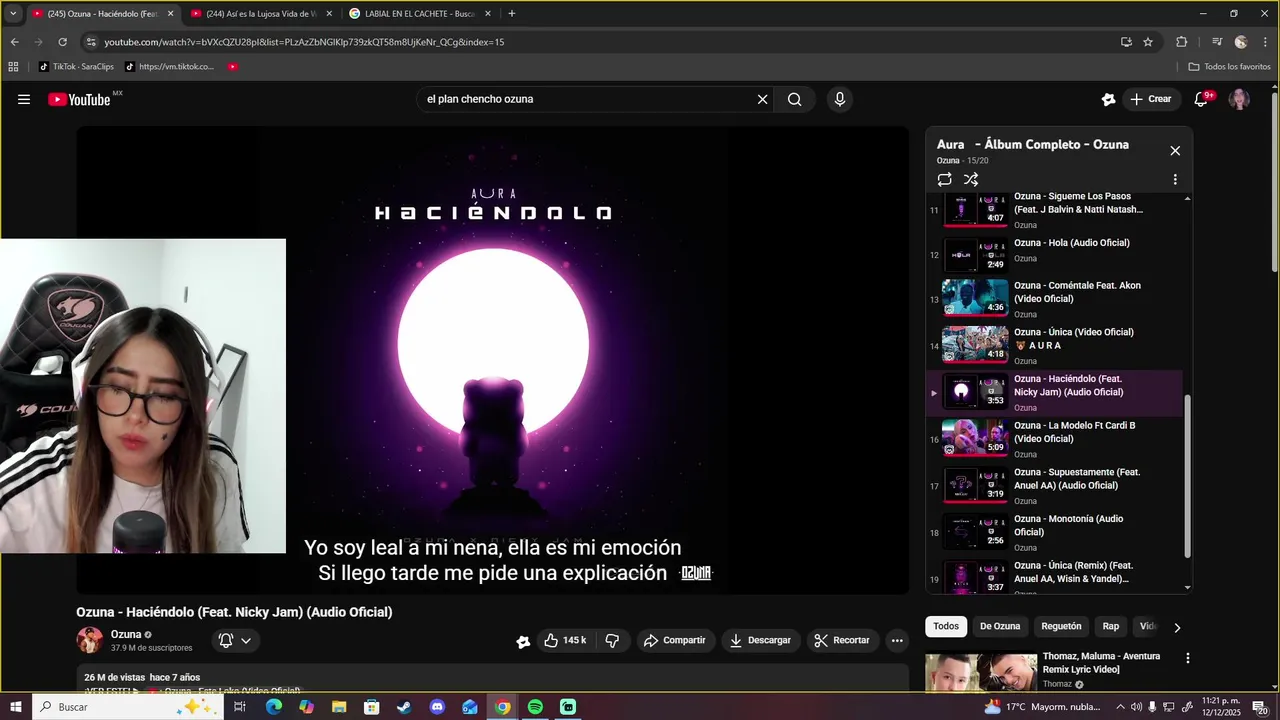Close the Aura playlist panel
The image size is (1280, 720).
1175,150
